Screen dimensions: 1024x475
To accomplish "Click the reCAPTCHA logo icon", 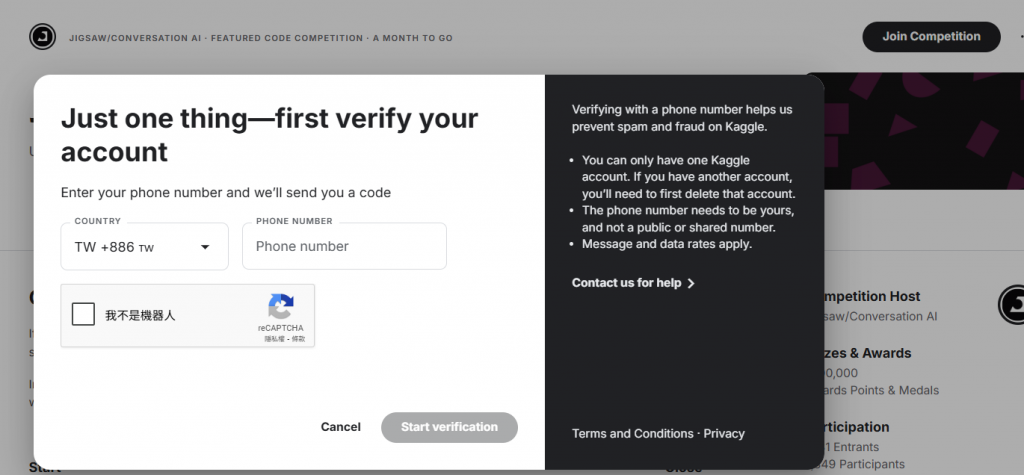I will pyautogui.click(x=281, y=307).
